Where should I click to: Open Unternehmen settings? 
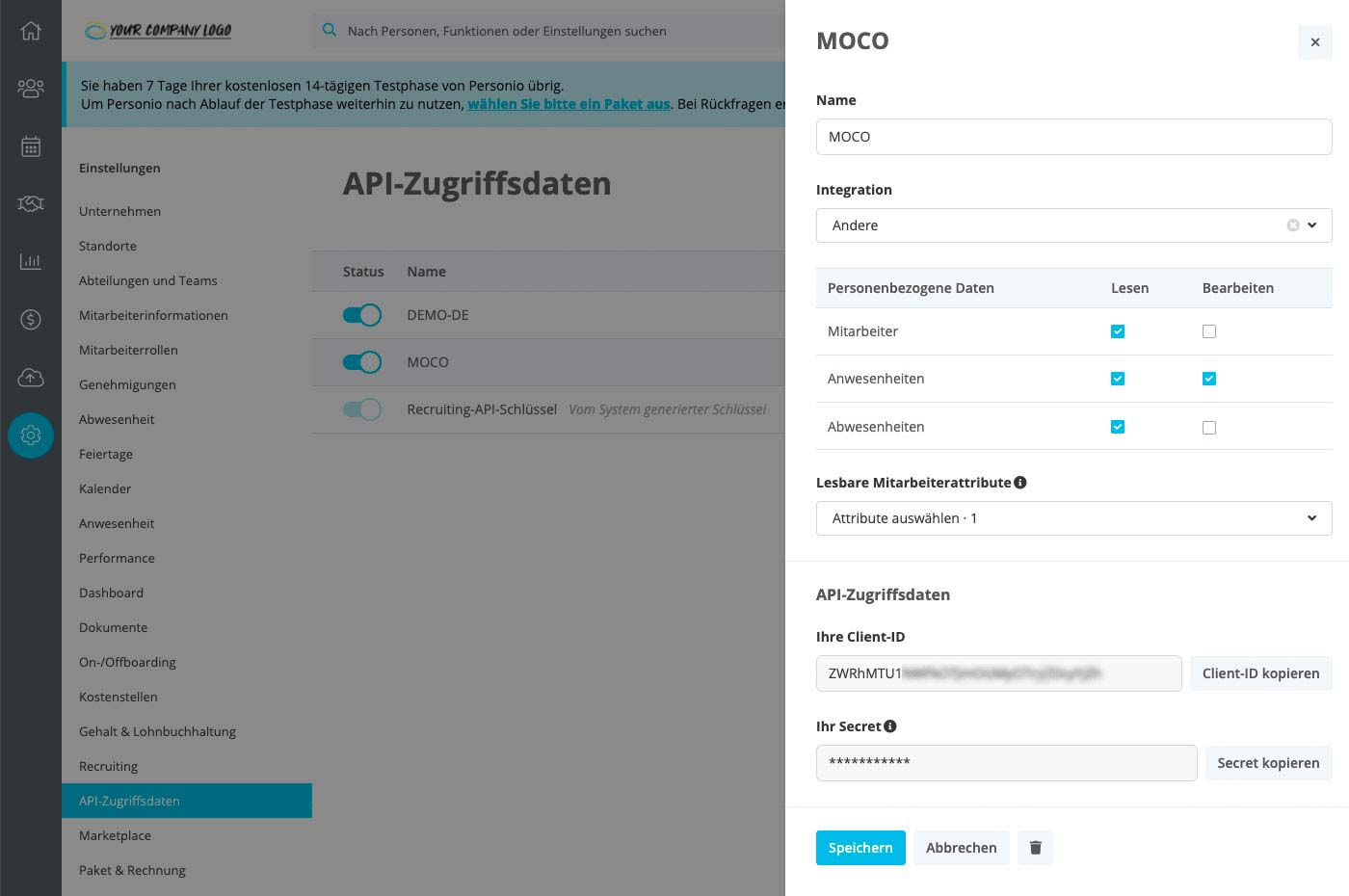(x=119, y=211)
